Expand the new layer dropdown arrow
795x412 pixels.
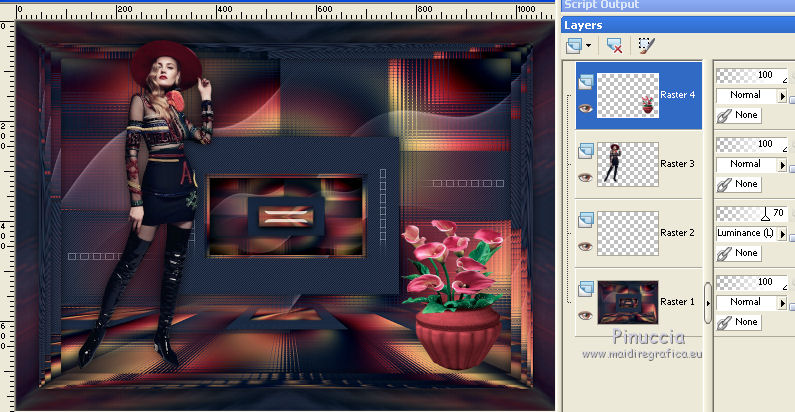(x=588, y=46)
